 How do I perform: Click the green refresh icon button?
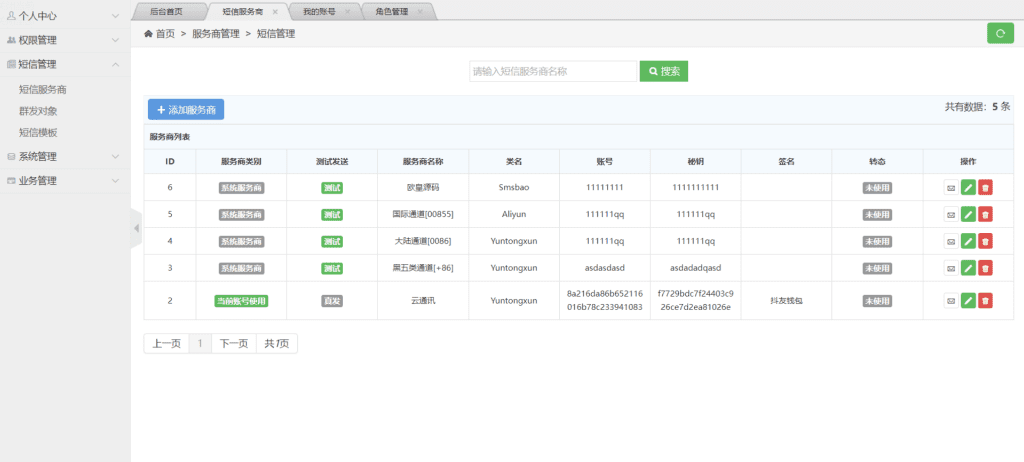click(x=1000, y=33)
